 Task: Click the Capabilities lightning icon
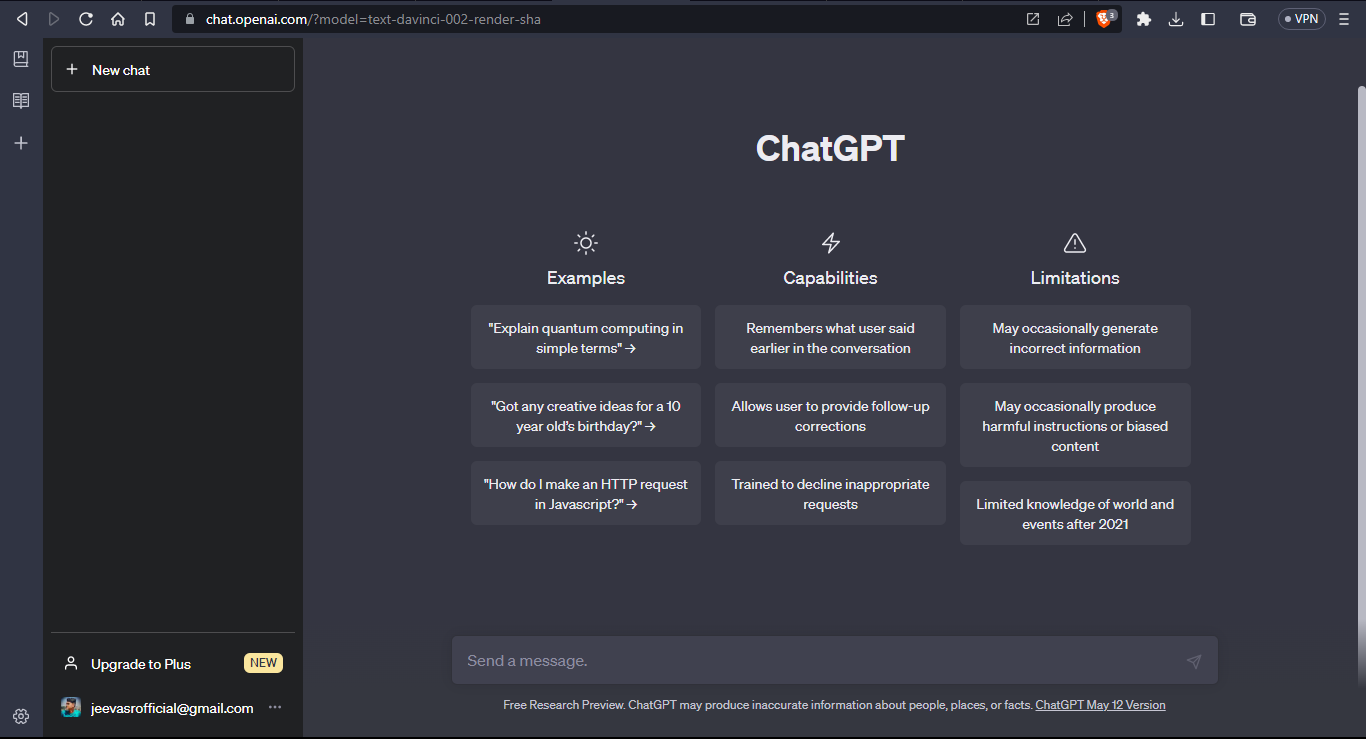(830, 243)
